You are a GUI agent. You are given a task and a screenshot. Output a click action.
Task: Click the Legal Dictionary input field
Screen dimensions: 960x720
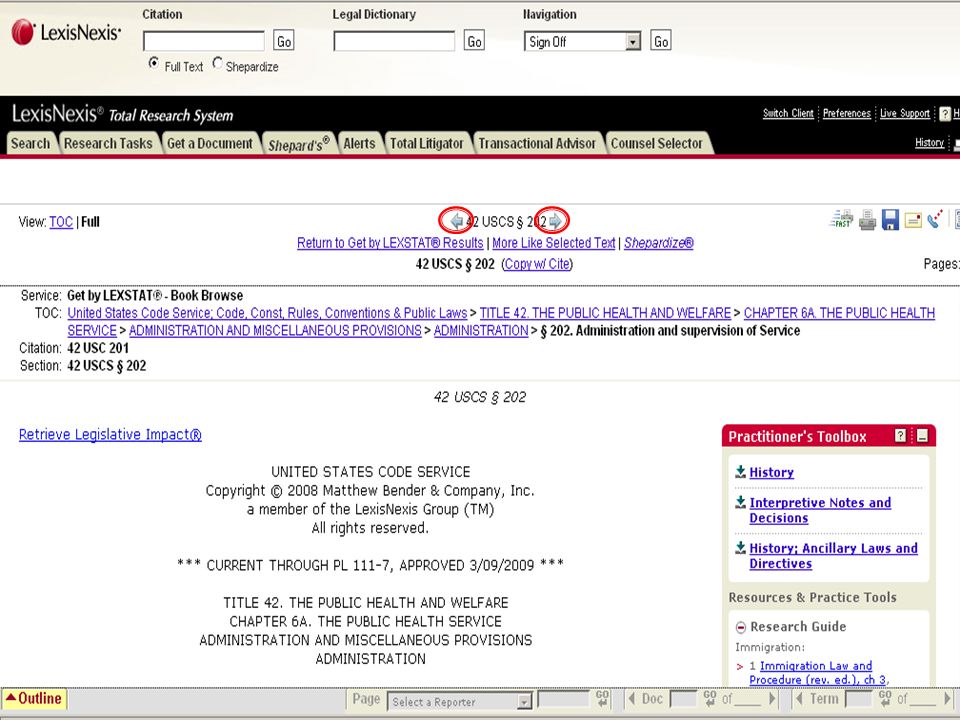pos(394,41)
